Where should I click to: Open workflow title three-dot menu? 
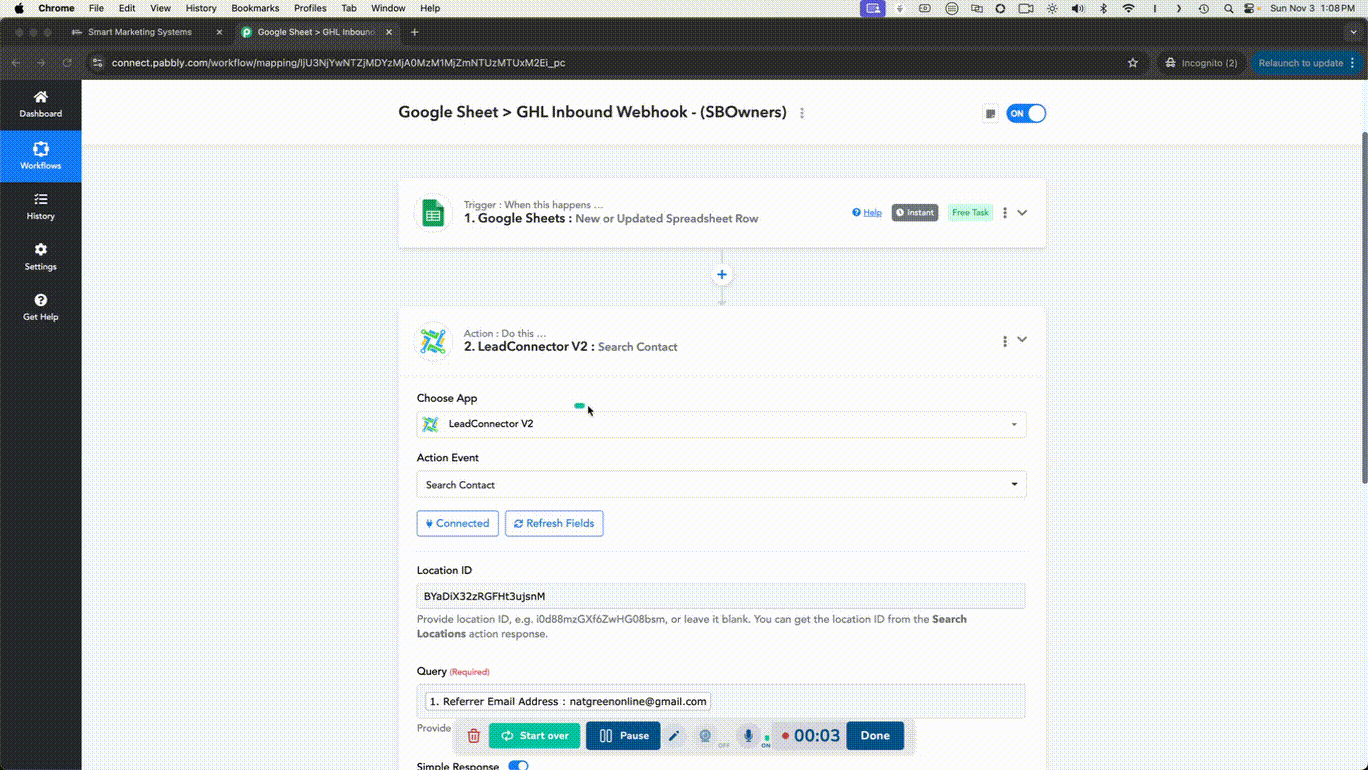[802, 113]
